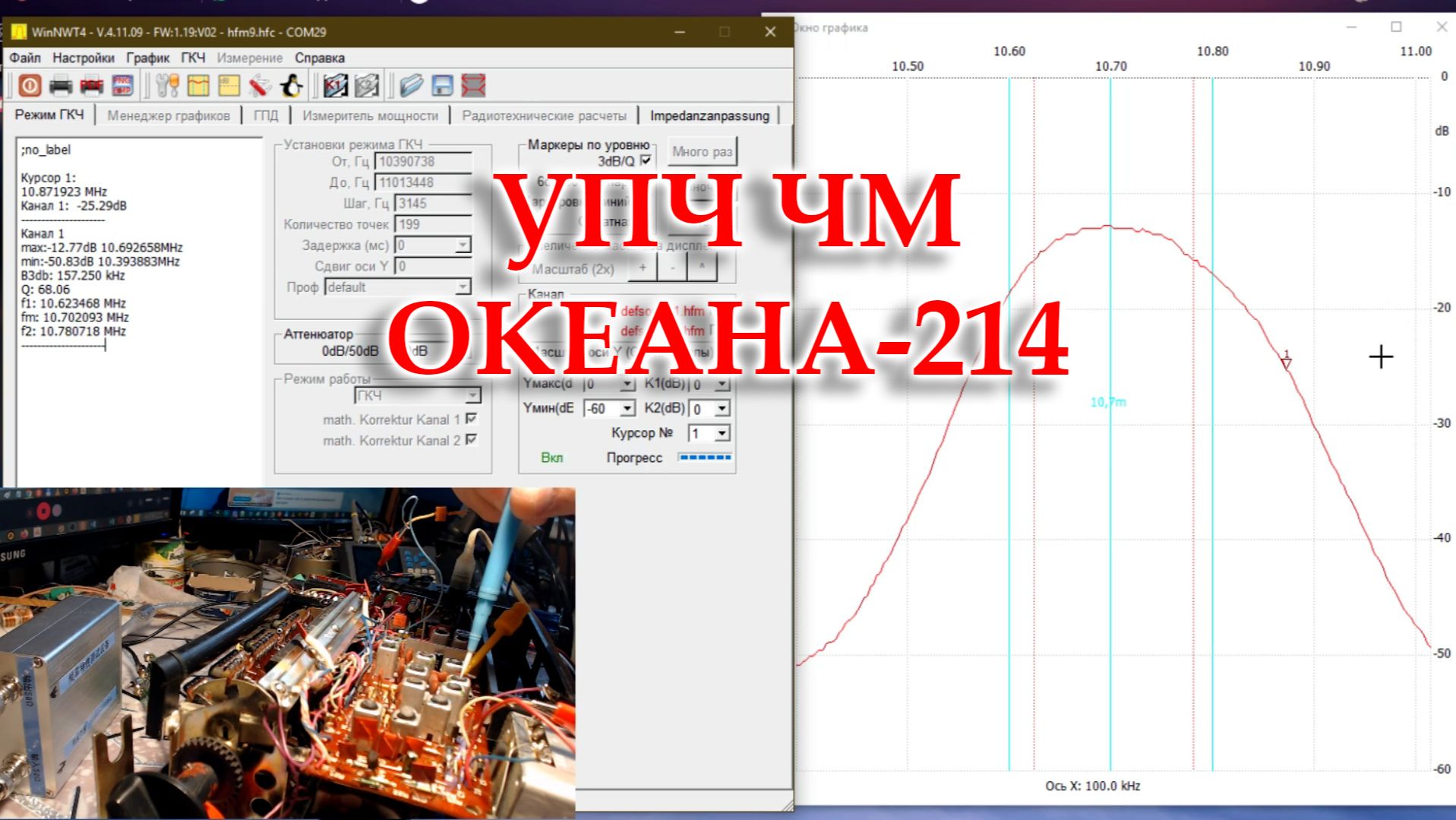Click the K1 channel calibration icon
1456x820 pixels.
336,85
